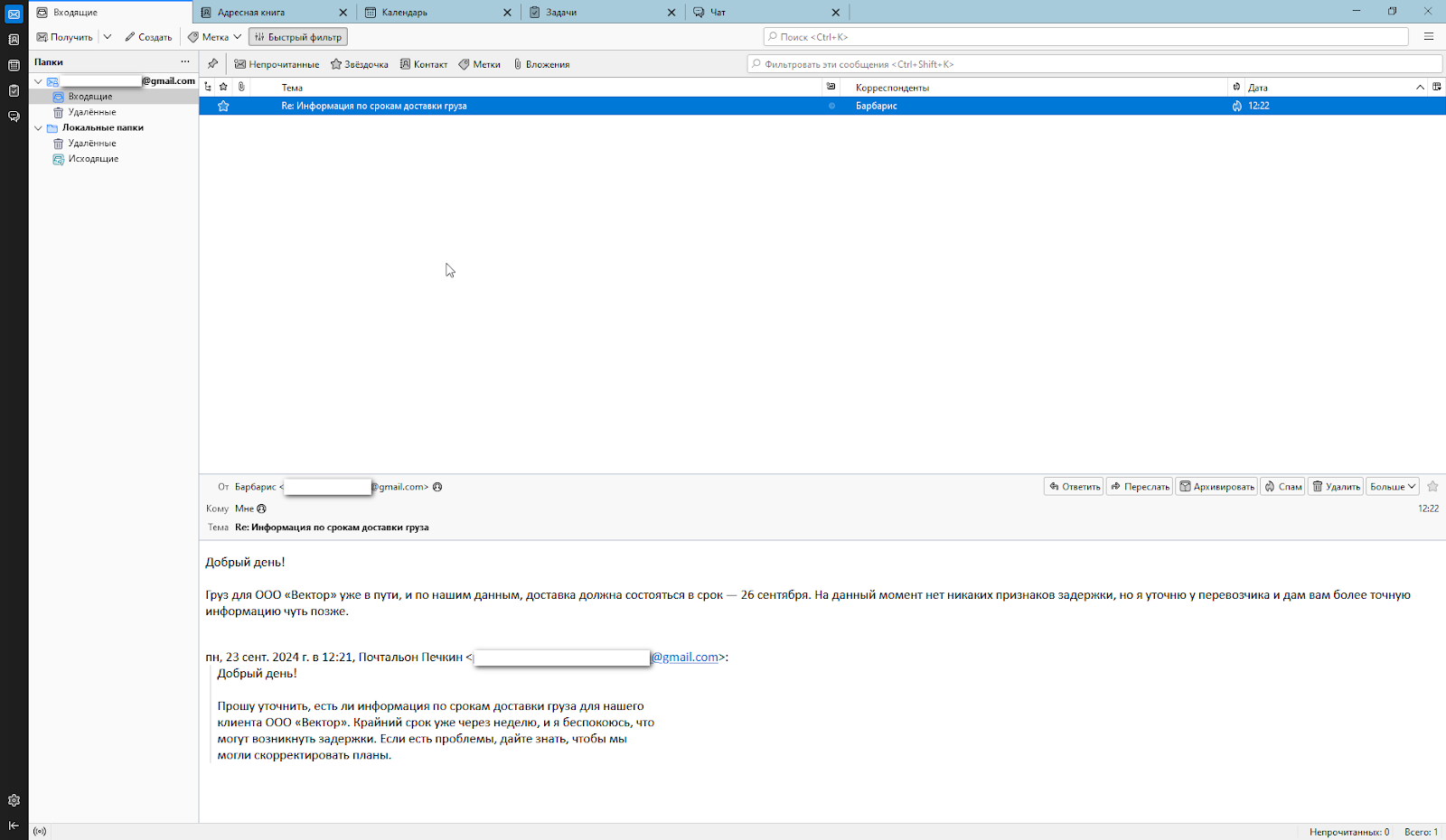Switch to the Адресная книга tab
The height and width of the screenshot is (840, 1446).
275,13
